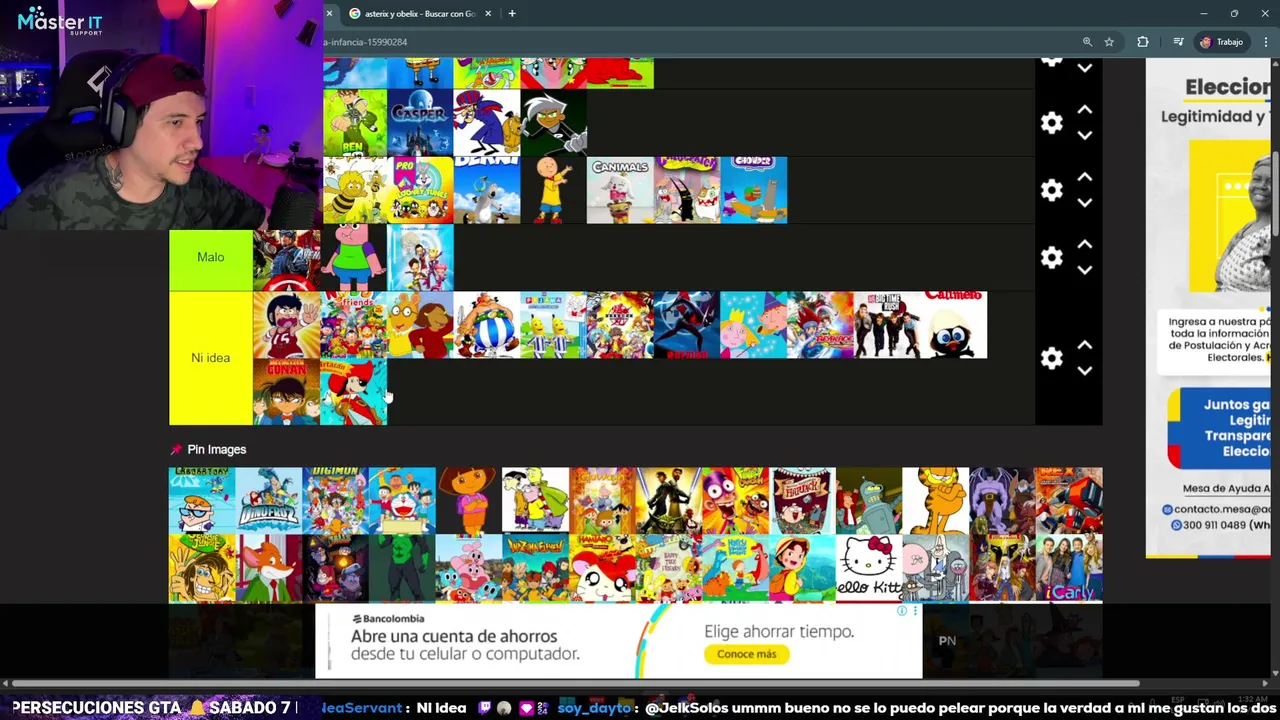Screen dimensions: 1280x720
Task: Select the Garfield image
Action: [x=935, y=500]
